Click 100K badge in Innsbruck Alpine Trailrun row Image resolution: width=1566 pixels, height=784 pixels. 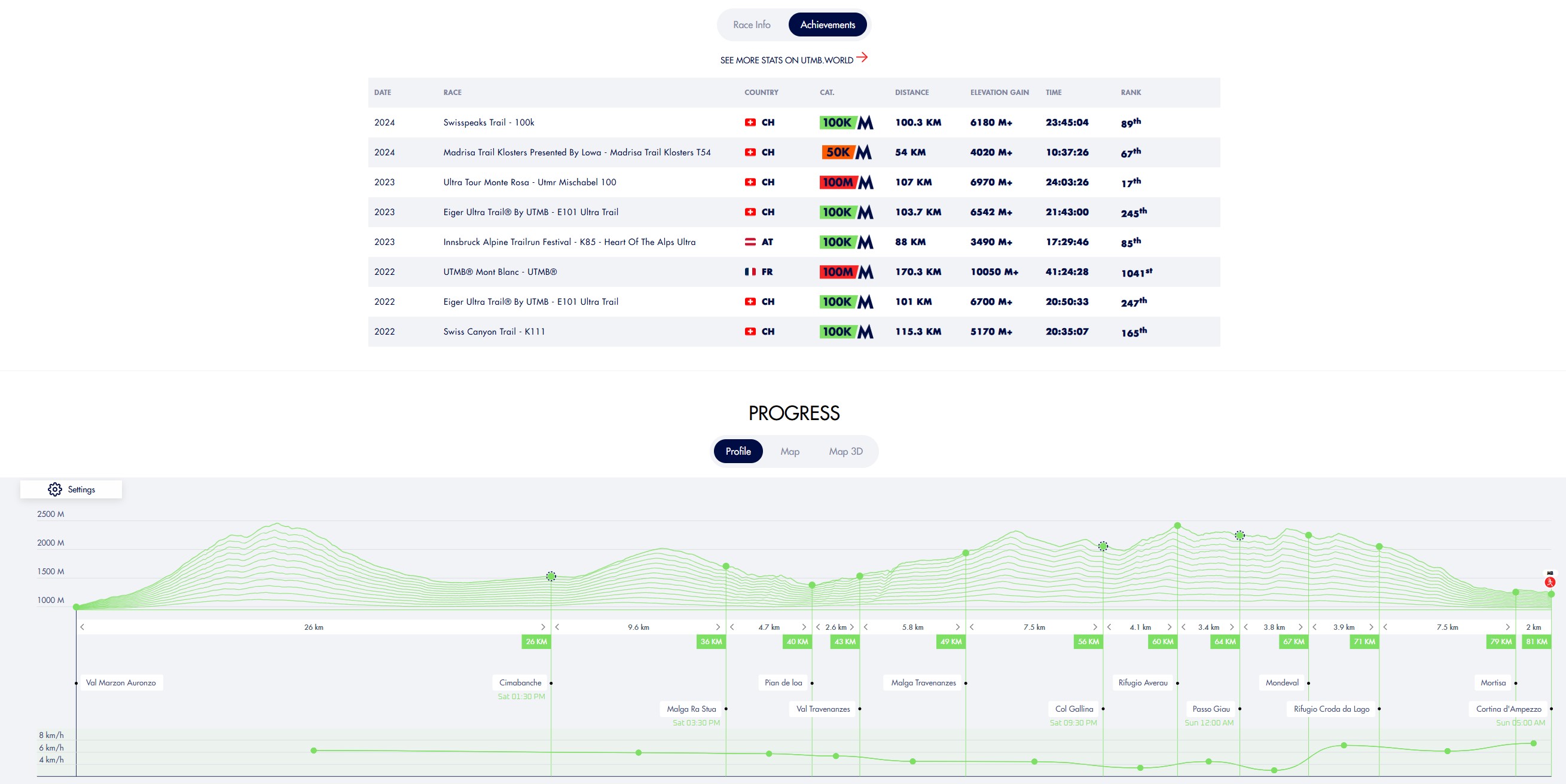846,242
